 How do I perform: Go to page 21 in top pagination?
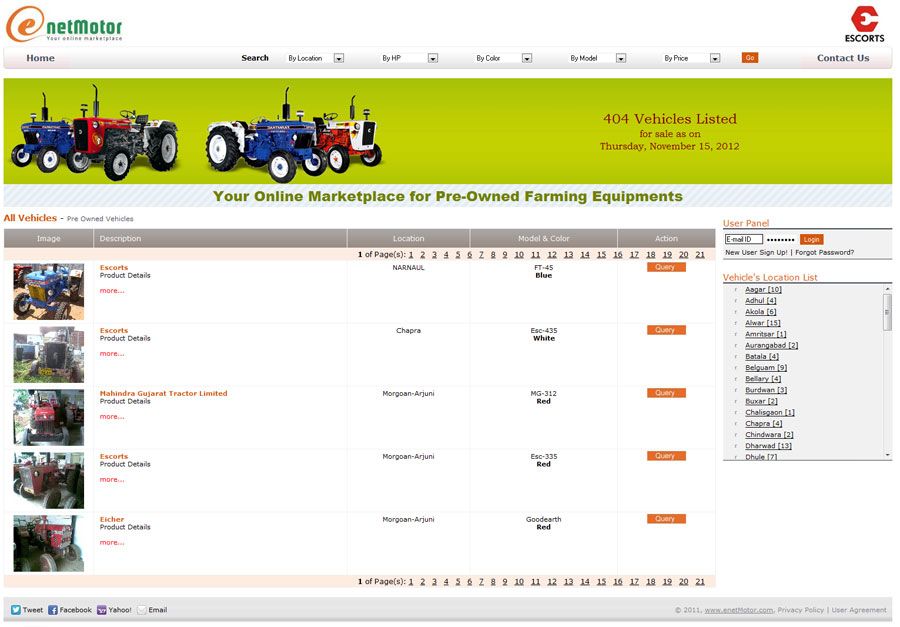pos(700,254)
